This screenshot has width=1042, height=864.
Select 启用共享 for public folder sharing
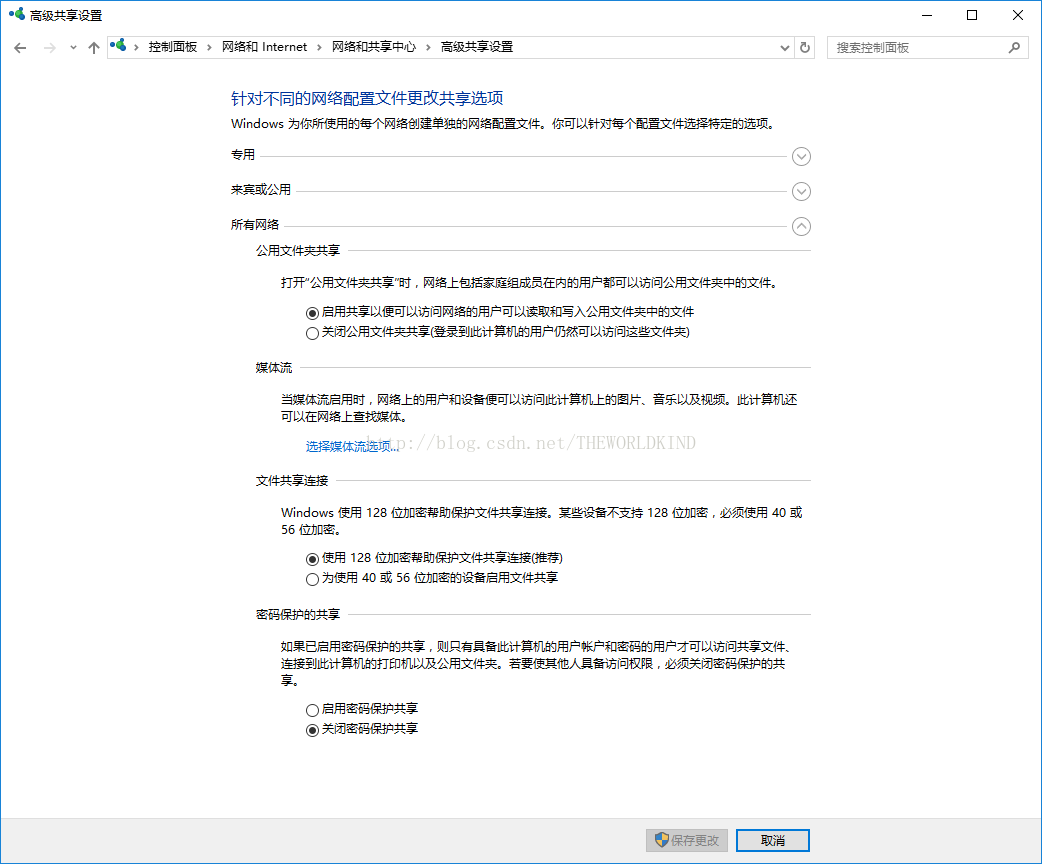[x=312, y=312]
